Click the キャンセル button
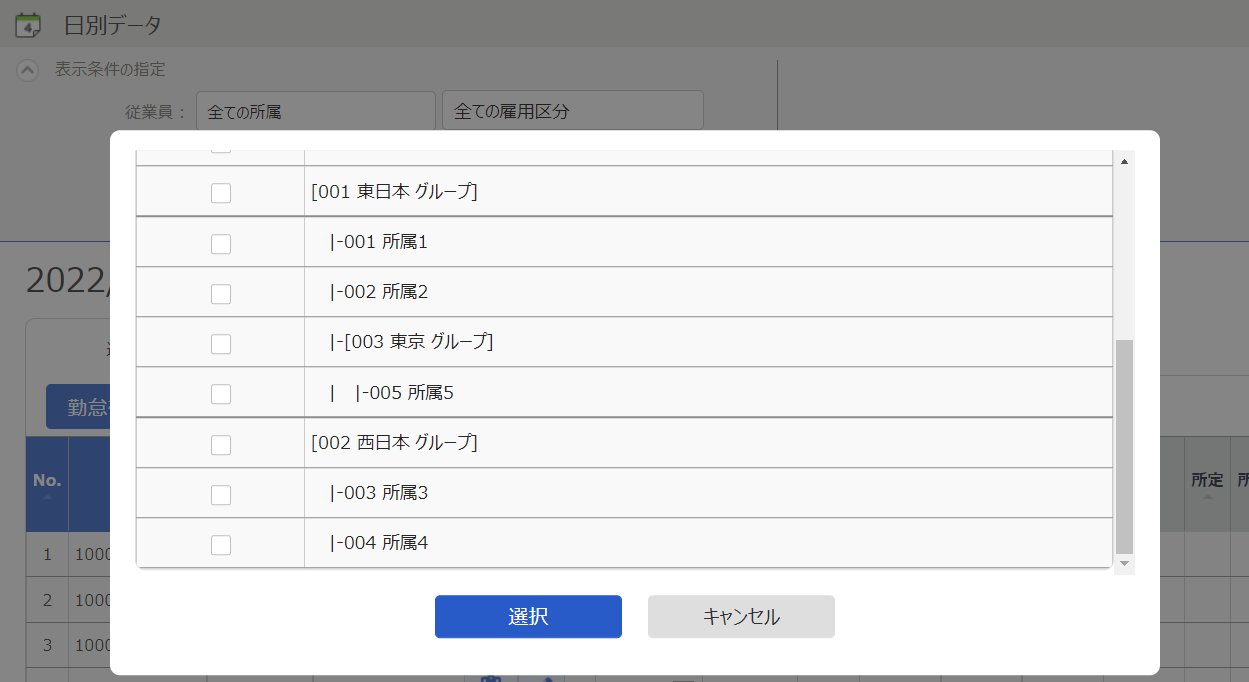 pos(741,617)
